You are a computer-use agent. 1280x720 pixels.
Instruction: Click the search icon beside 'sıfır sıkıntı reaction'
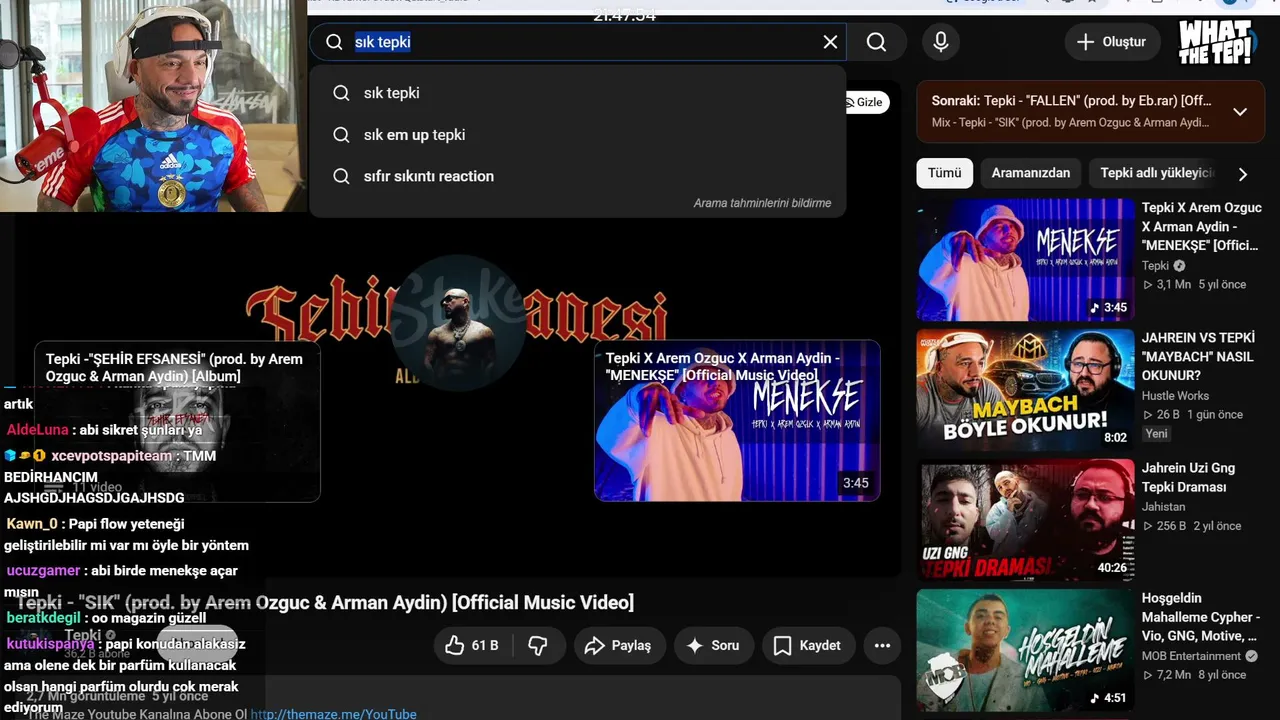click(341, 176)
